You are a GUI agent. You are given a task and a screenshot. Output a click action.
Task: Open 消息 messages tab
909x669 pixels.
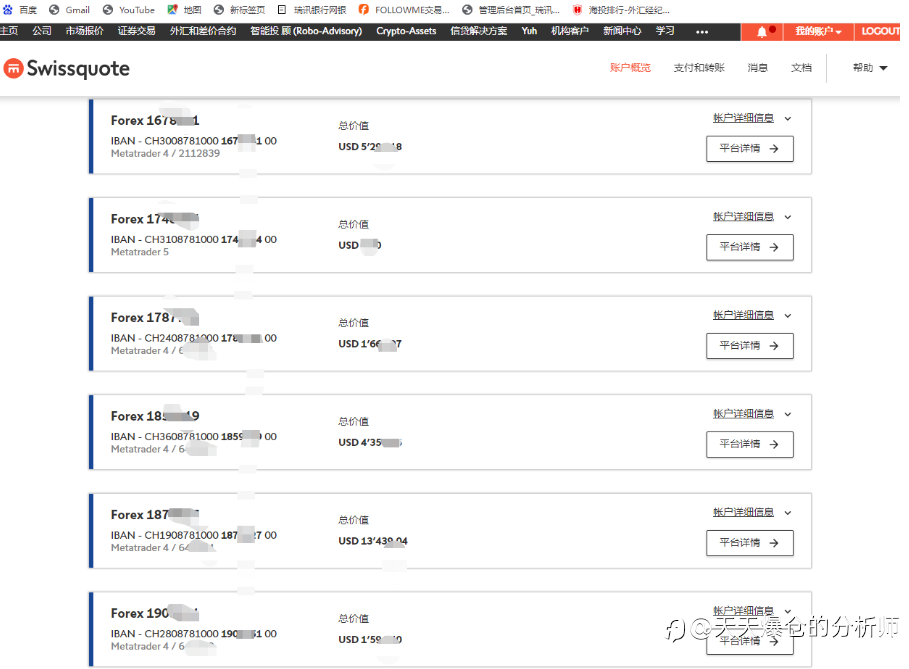tap(757, 68)
